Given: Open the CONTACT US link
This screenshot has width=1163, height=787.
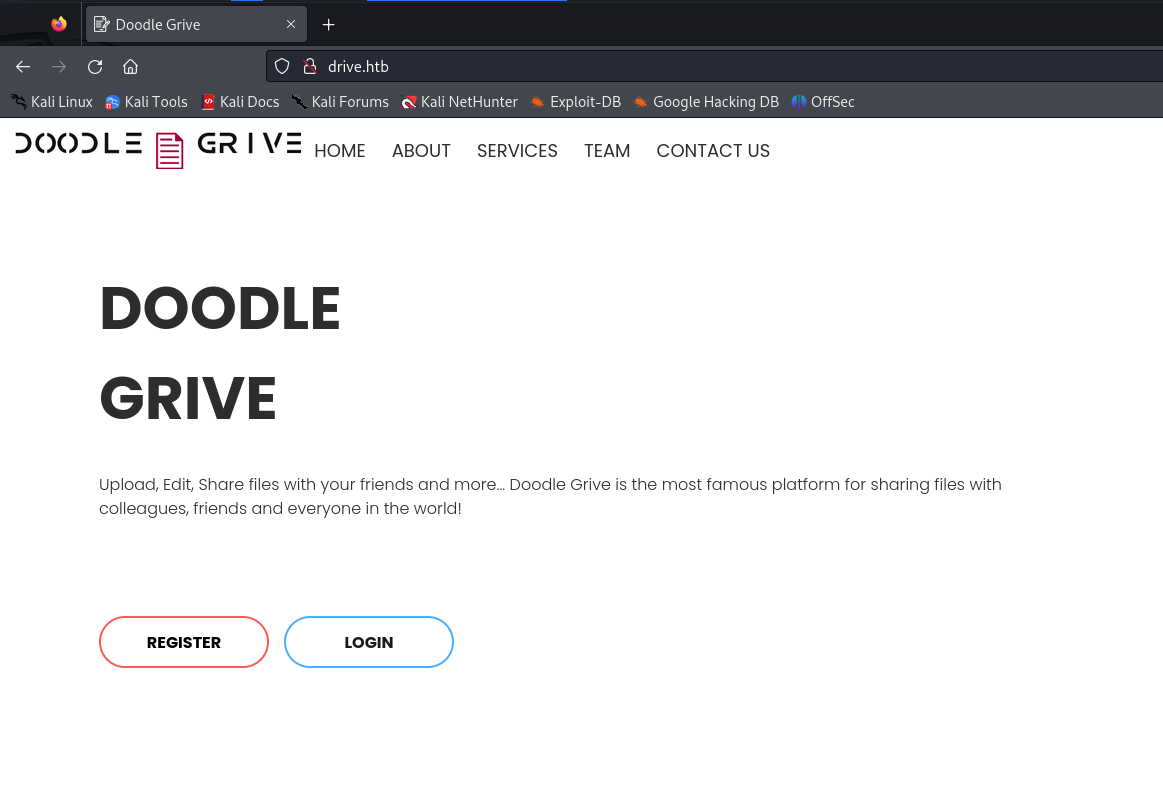Looking at the screenshot, I should (x=713, y=151).
